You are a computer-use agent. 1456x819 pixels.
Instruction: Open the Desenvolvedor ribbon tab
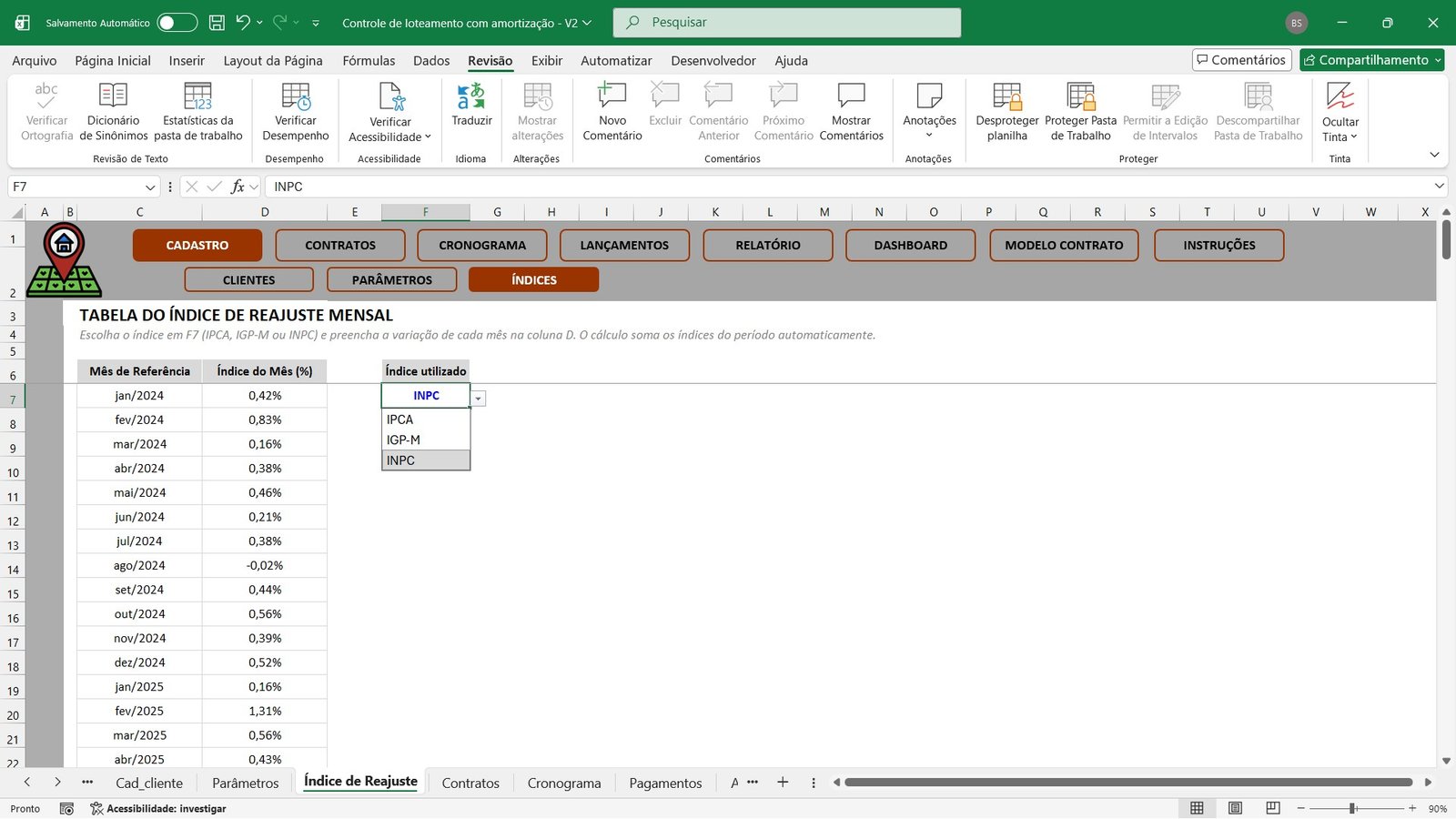[x=713, y=60]
